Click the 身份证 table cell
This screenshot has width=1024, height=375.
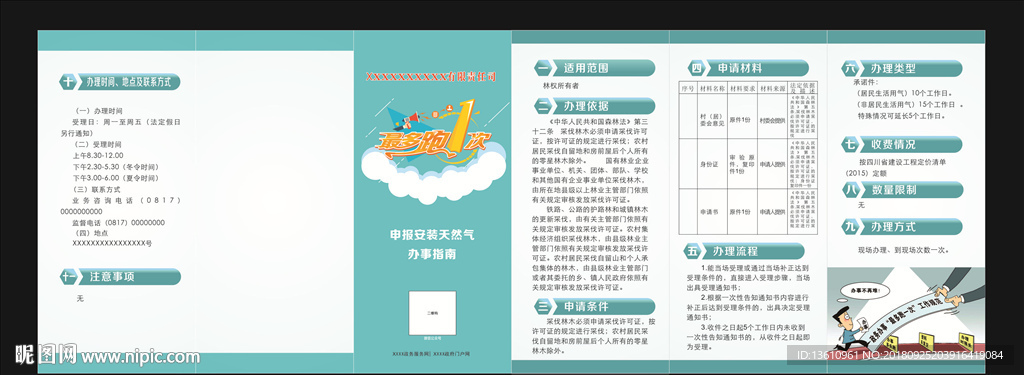[711, 164]
